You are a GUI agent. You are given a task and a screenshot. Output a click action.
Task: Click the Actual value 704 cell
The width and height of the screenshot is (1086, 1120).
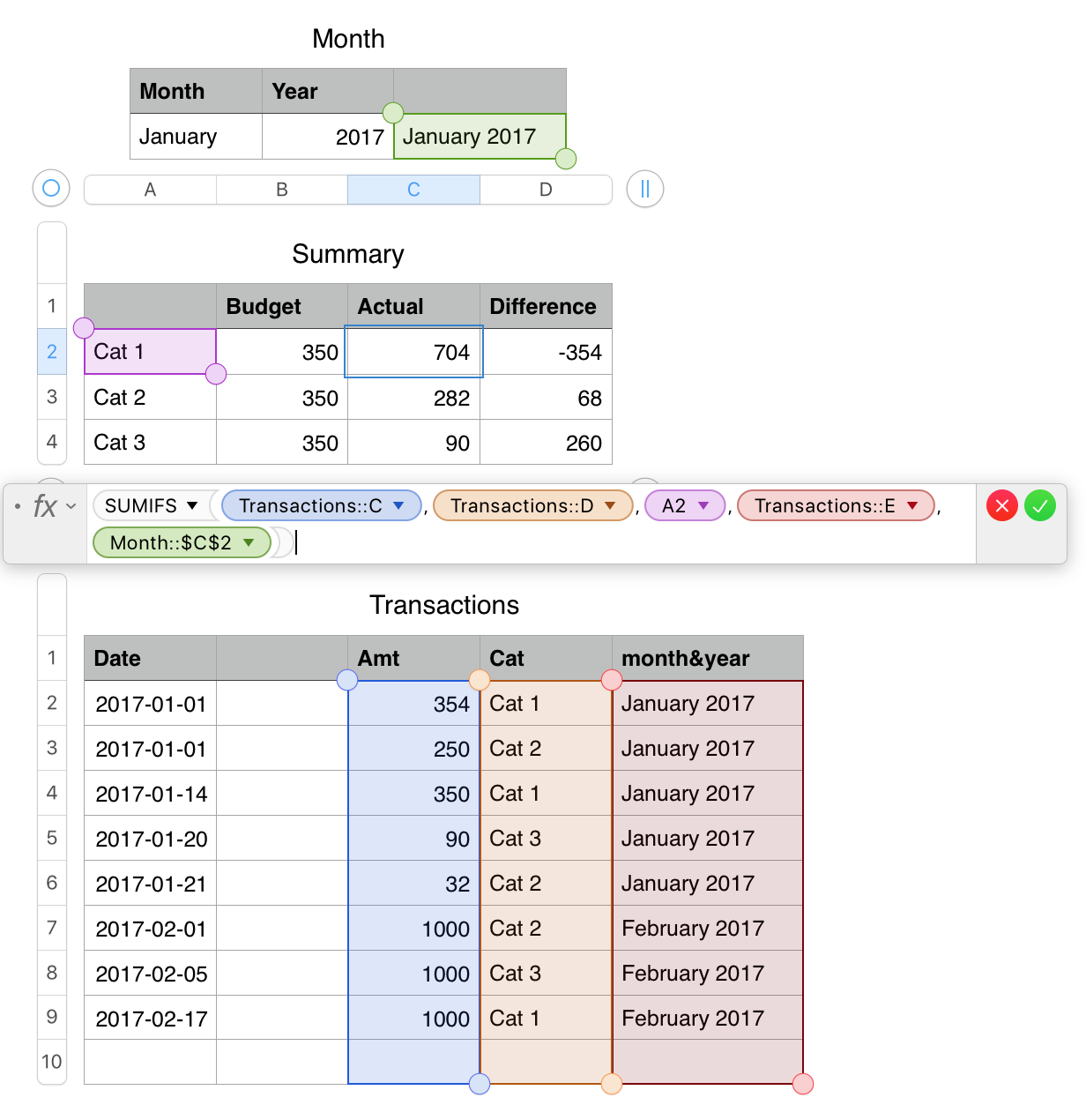pos(413,352)
